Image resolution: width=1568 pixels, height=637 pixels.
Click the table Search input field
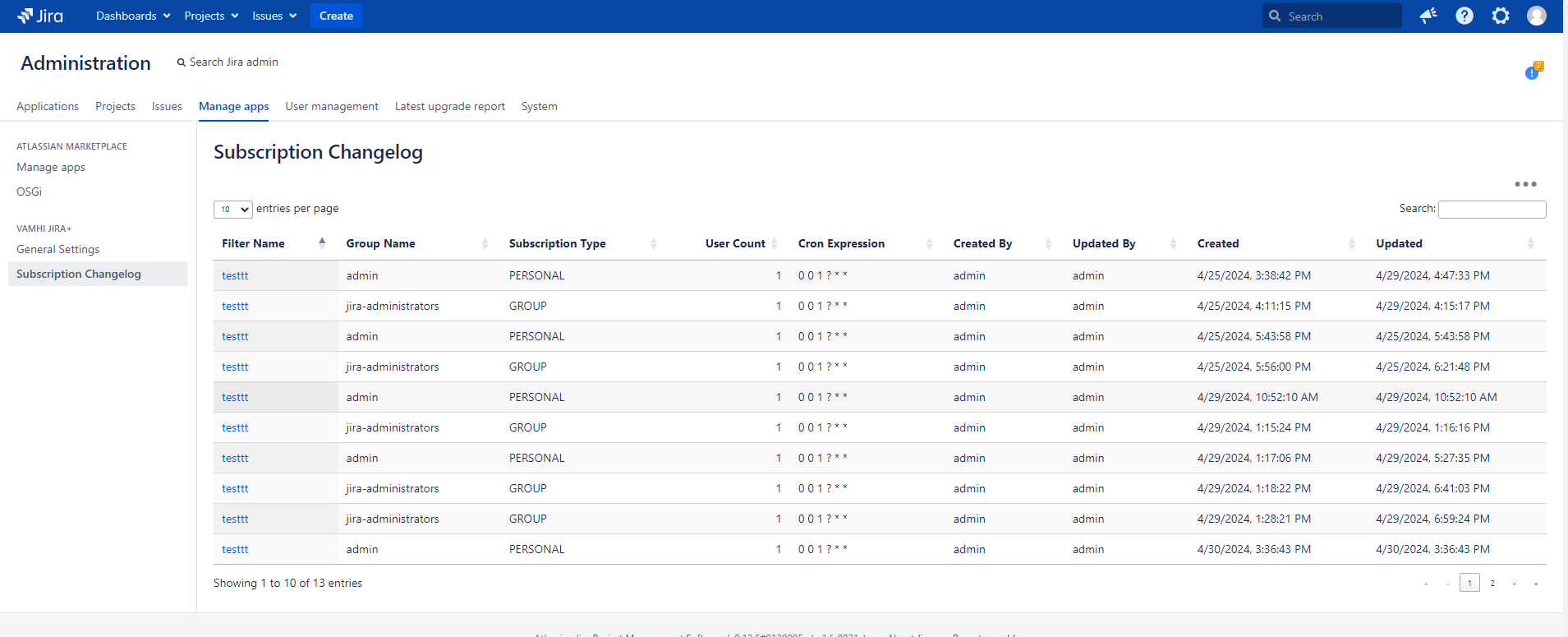pyautogui.click(x=1492, y=210)
